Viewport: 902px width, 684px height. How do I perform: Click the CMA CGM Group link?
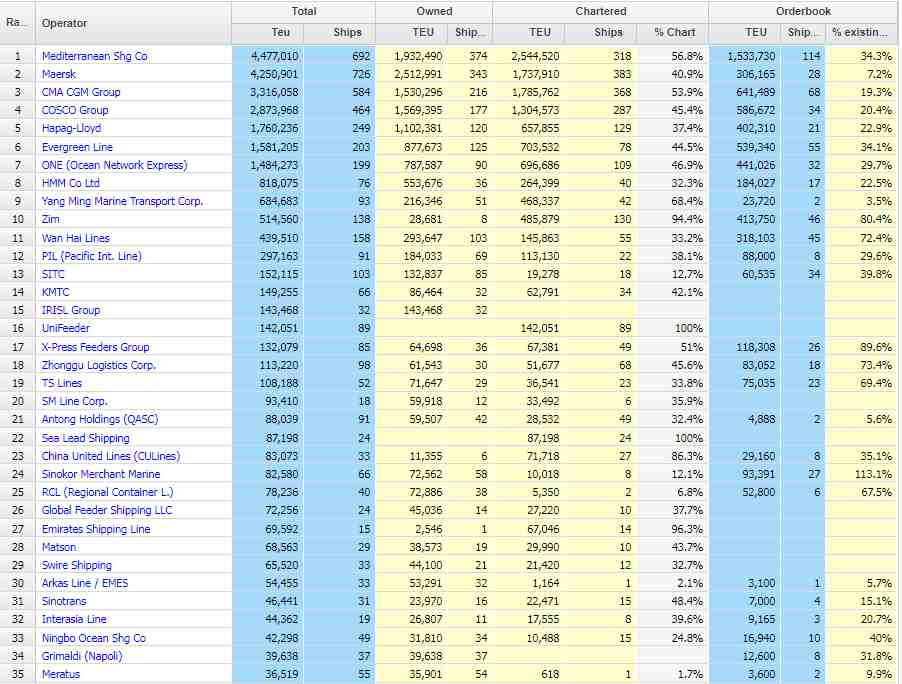81,92
